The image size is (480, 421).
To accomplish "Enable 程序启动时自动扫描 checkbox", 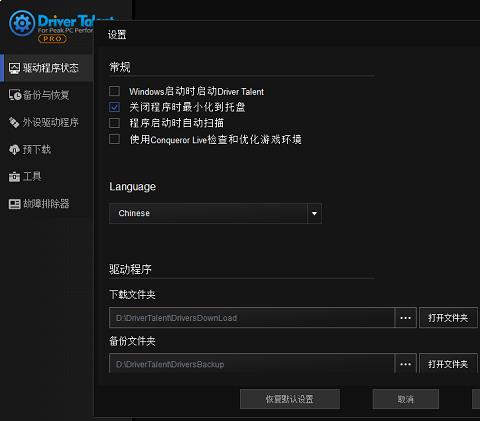I will [114, 123].
